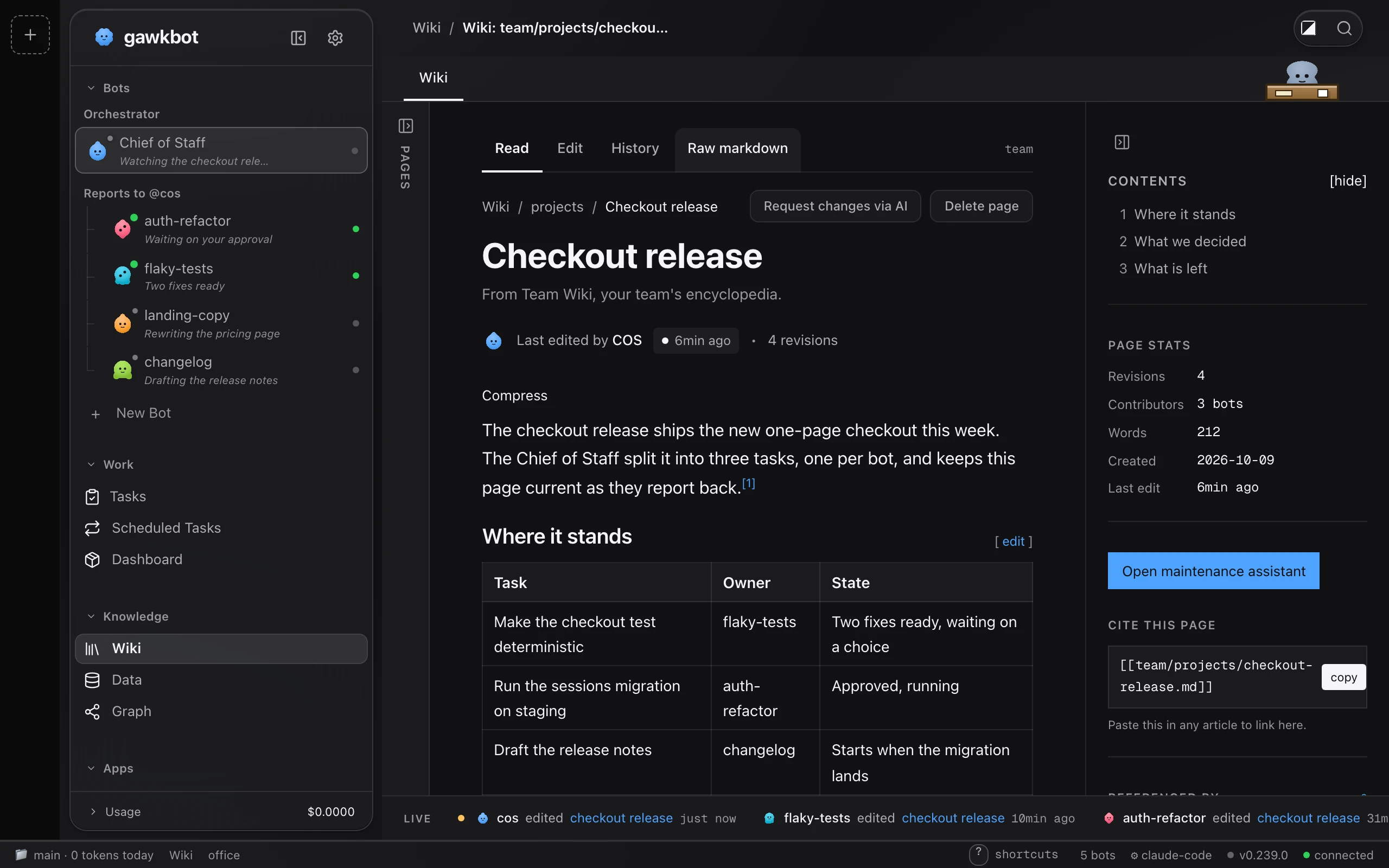Viewport: 1389px width, 868px height.
Task: Open settings via the gear icon
Action: pos(335,38)
